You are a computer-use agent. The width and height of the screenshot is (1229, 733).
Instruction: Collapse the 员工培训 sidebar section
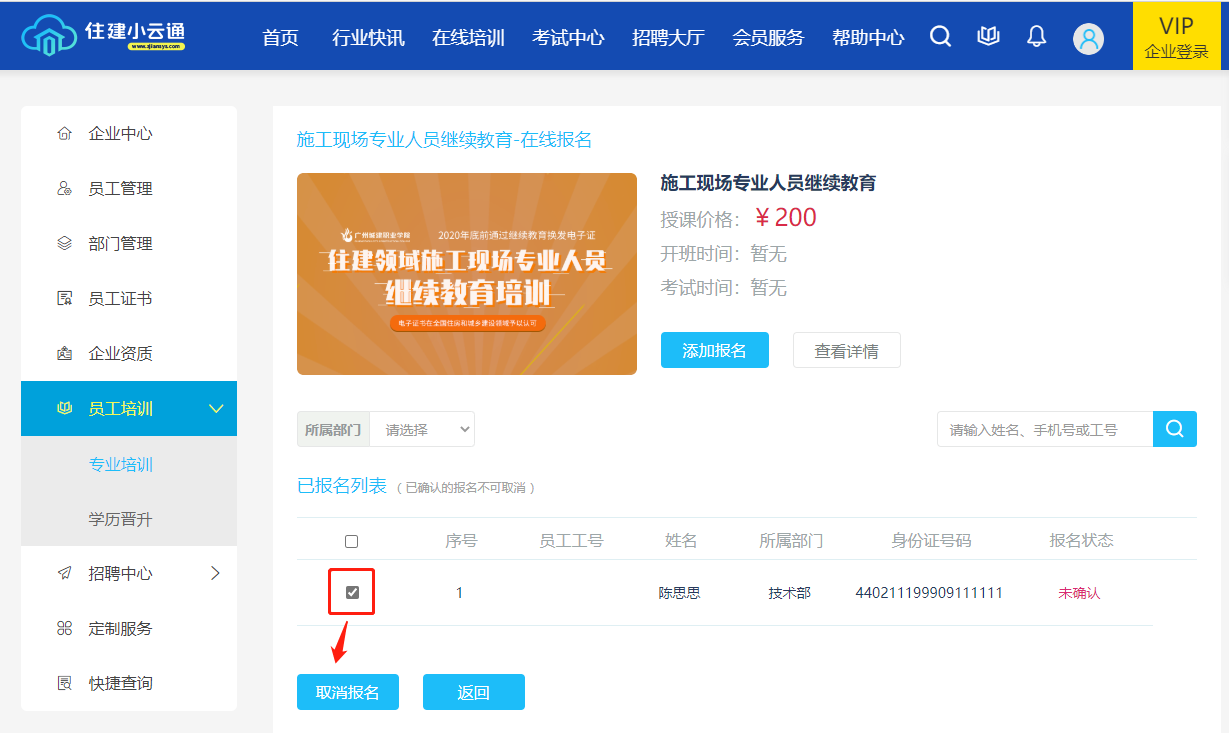pos(215,409)
